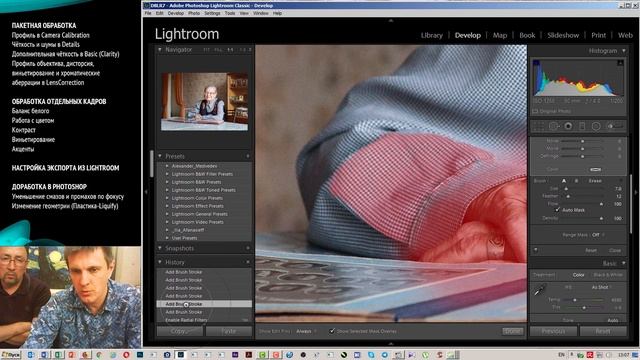Open Skype from the taskbar

pyautogui.click(x=371, y=355)
